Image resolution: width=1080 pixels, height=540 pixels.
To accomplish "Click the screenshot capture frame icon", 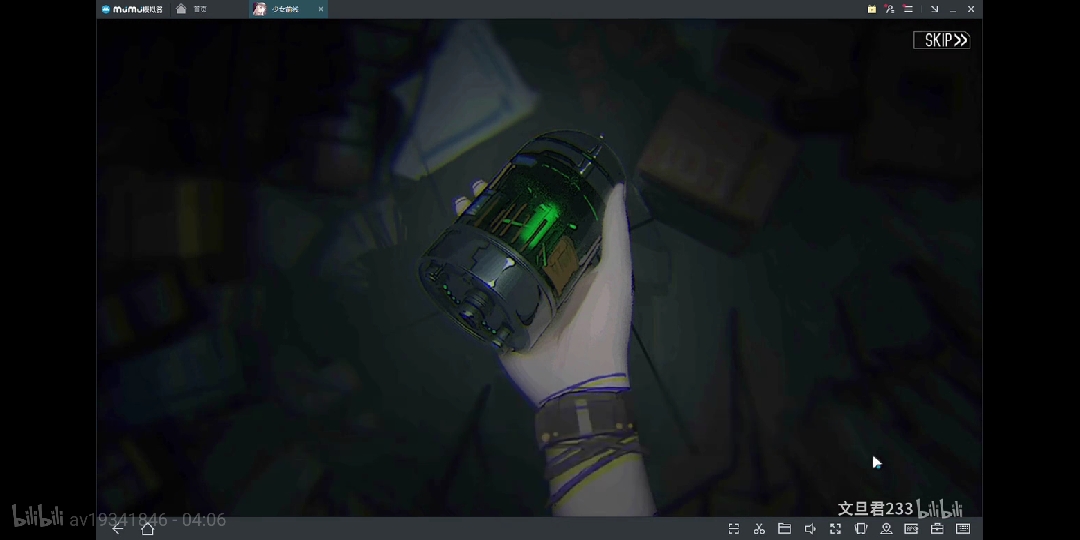I will tap(734, 528).
